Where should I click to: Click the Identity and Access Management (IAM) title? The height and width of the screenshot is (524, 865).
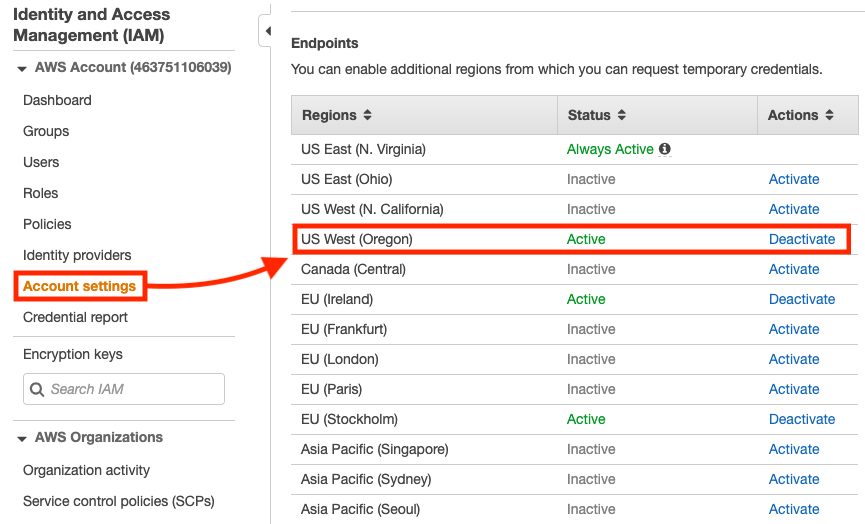(x=92, y=25)
